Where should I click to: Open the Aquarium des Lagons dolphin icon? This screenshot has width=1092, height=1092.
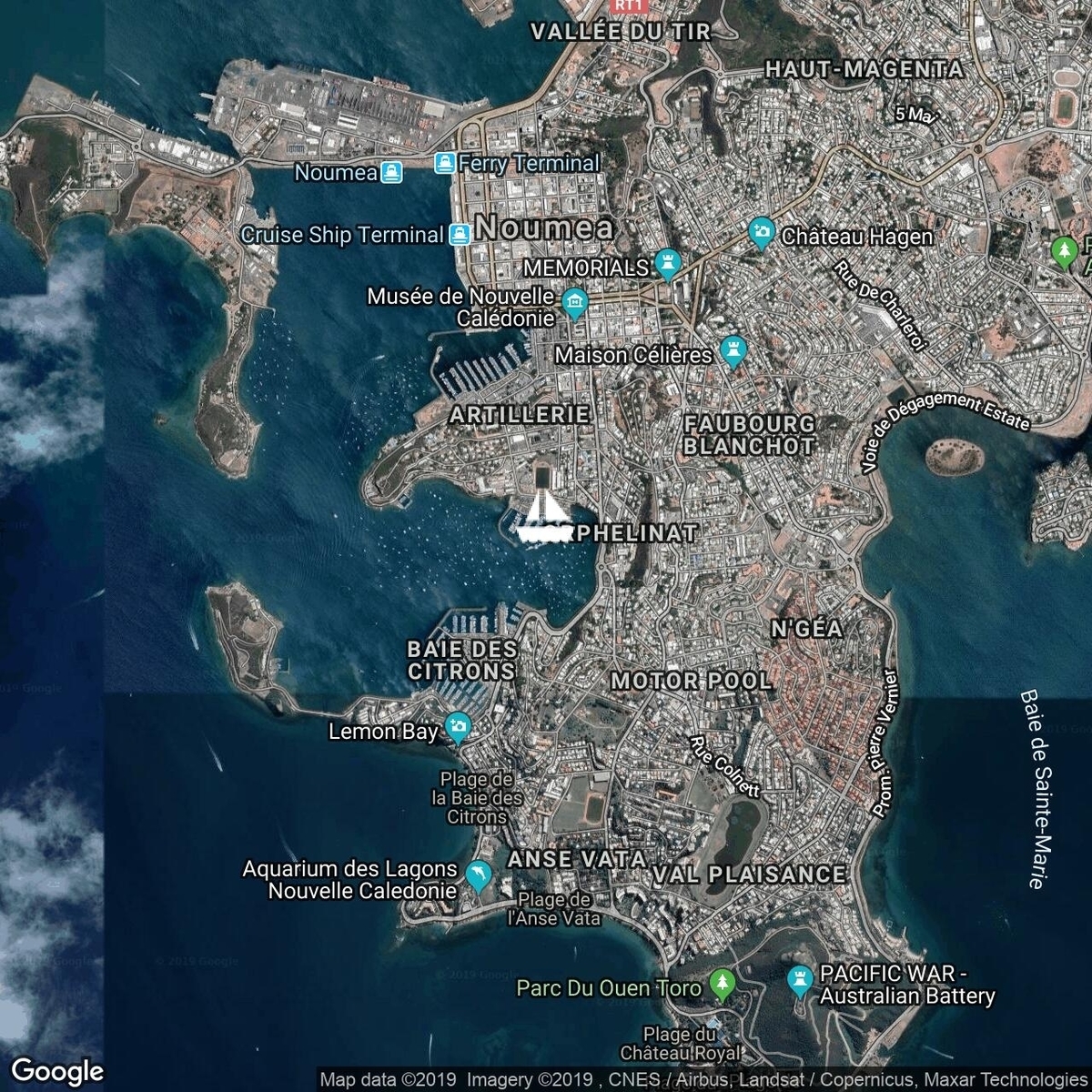point(479,876)
